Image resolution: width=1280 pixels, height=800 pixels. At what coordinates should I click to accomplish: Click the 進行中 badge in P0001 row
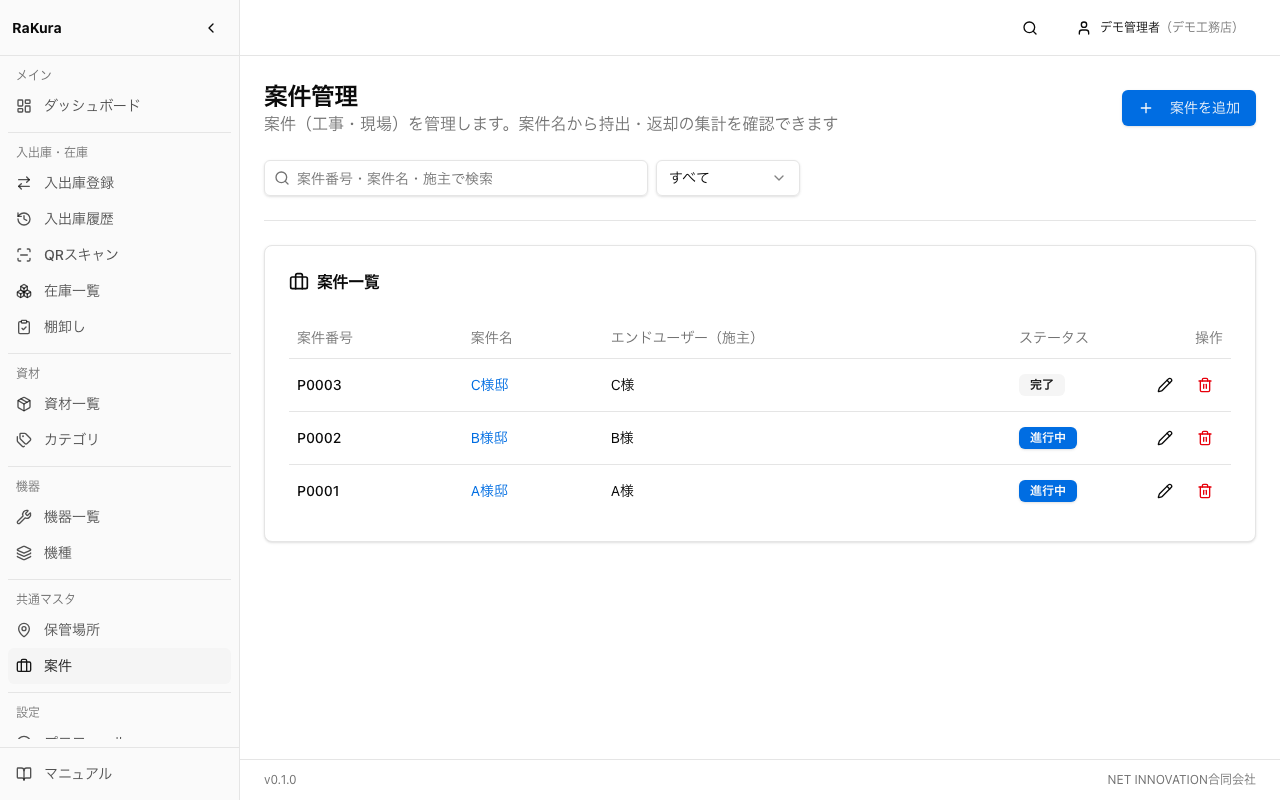[x=1048, y=491]
